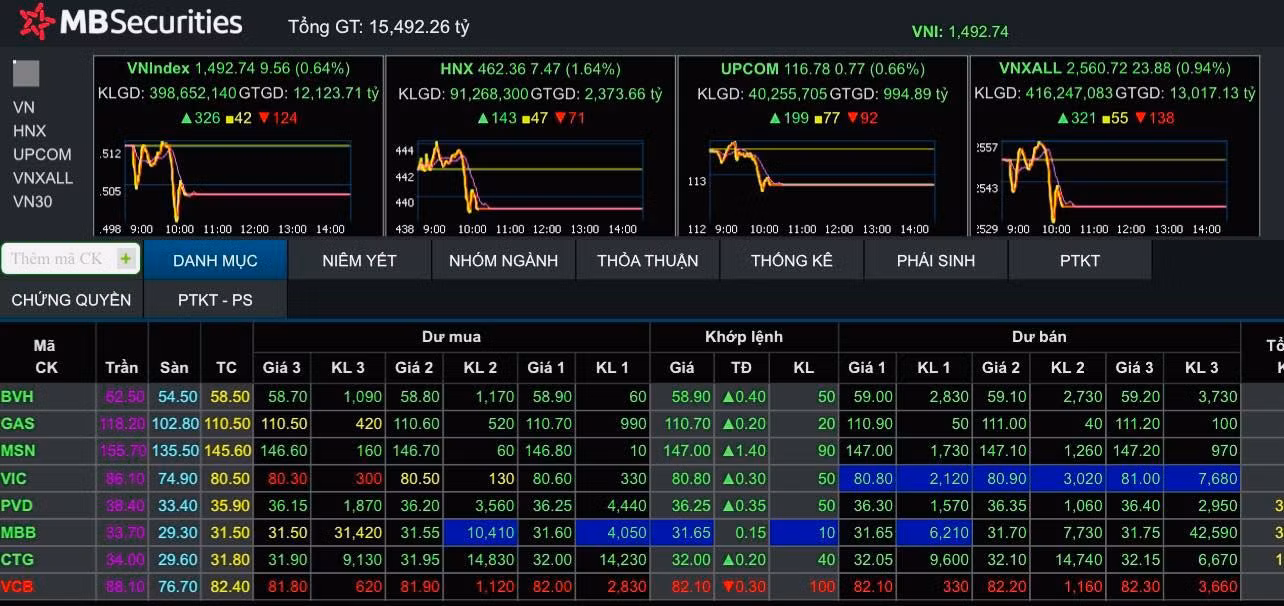The image size is (1284, 606).
Task: Click the gray square icon above the VN link
Action: pyautogui.click(x=26, y=74)
